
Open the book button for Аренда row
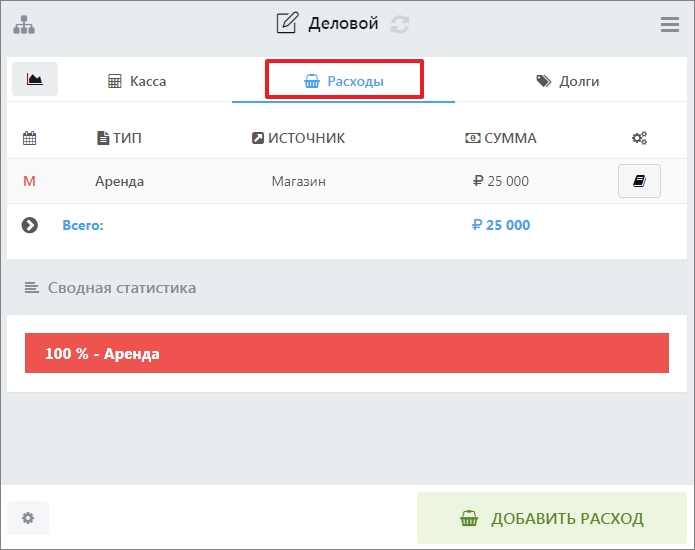point(639,181)
